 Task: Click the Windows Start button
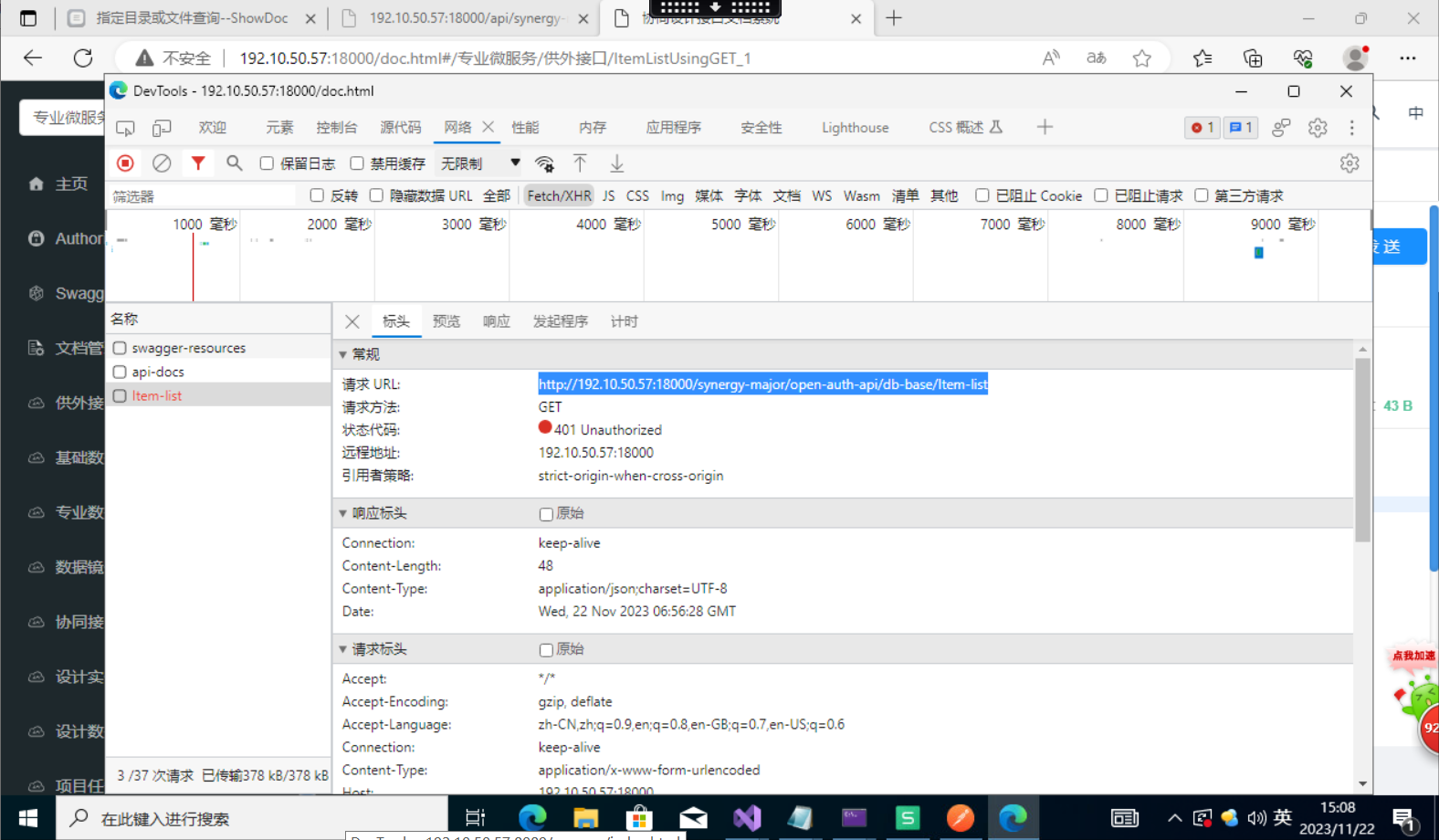click(28, 817)
